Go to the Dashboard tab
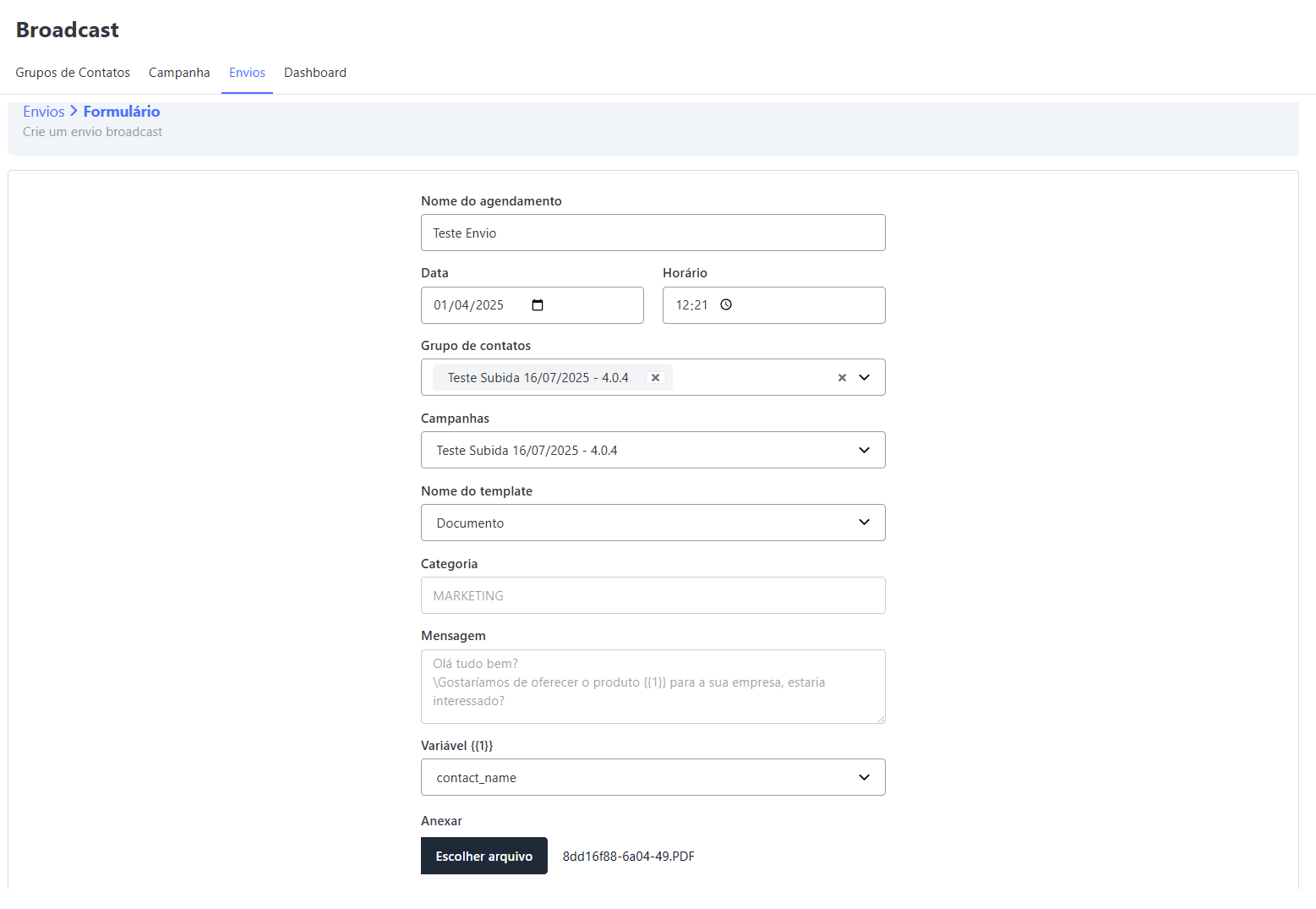Image resolution: width=1316 pixels, height=909 pixels. coord(315,73)
